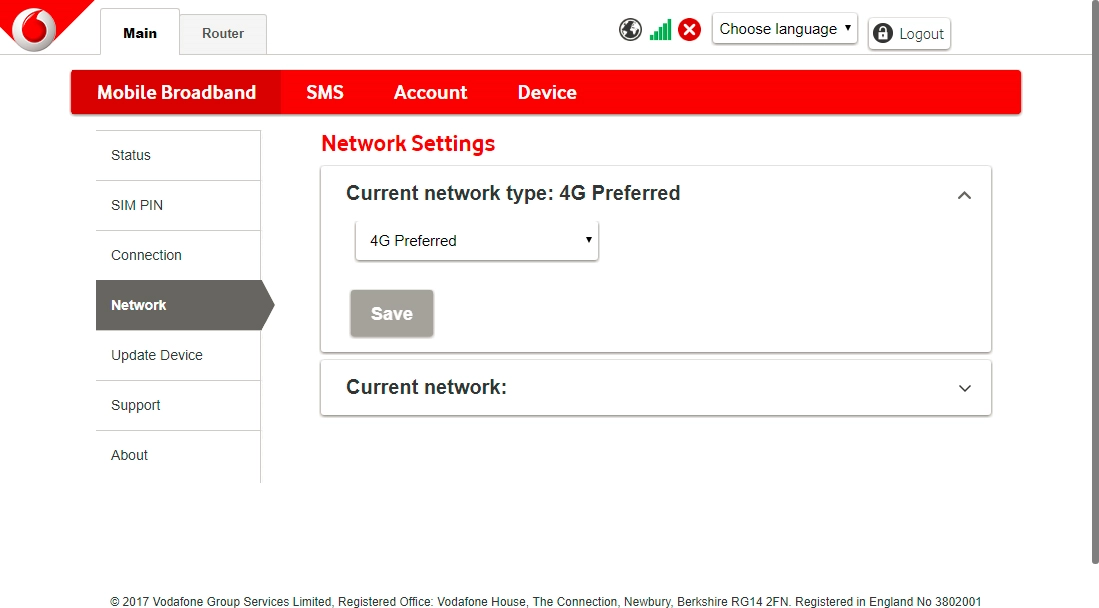Click the red X connection status icon

[689, 30]
